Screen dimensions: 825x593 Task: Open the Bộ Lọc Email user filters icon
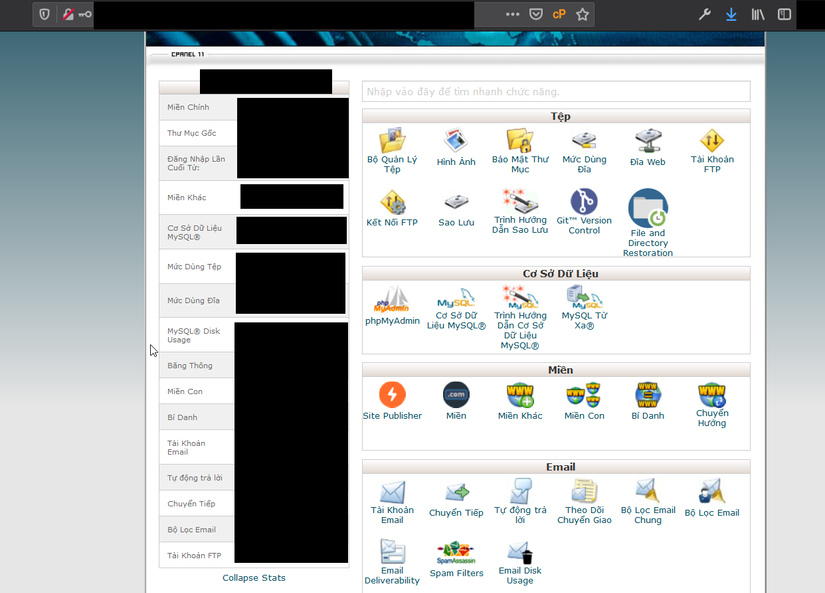[712, 491]
